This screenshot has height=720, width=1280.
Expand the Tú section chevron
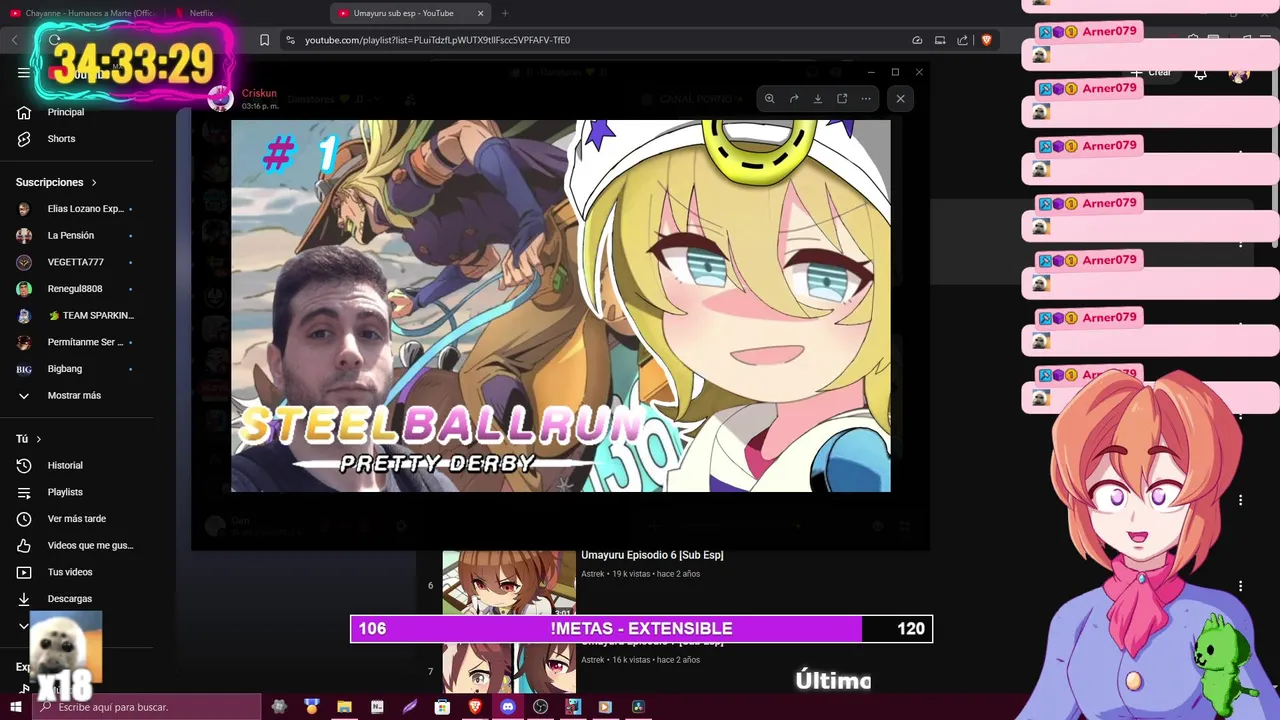pos(39,439)
